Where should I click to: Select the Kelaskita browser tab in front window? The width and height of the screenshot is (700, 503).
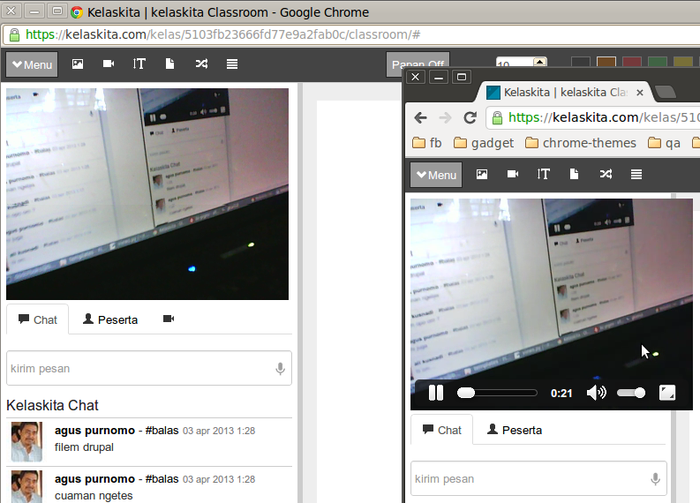565,92
